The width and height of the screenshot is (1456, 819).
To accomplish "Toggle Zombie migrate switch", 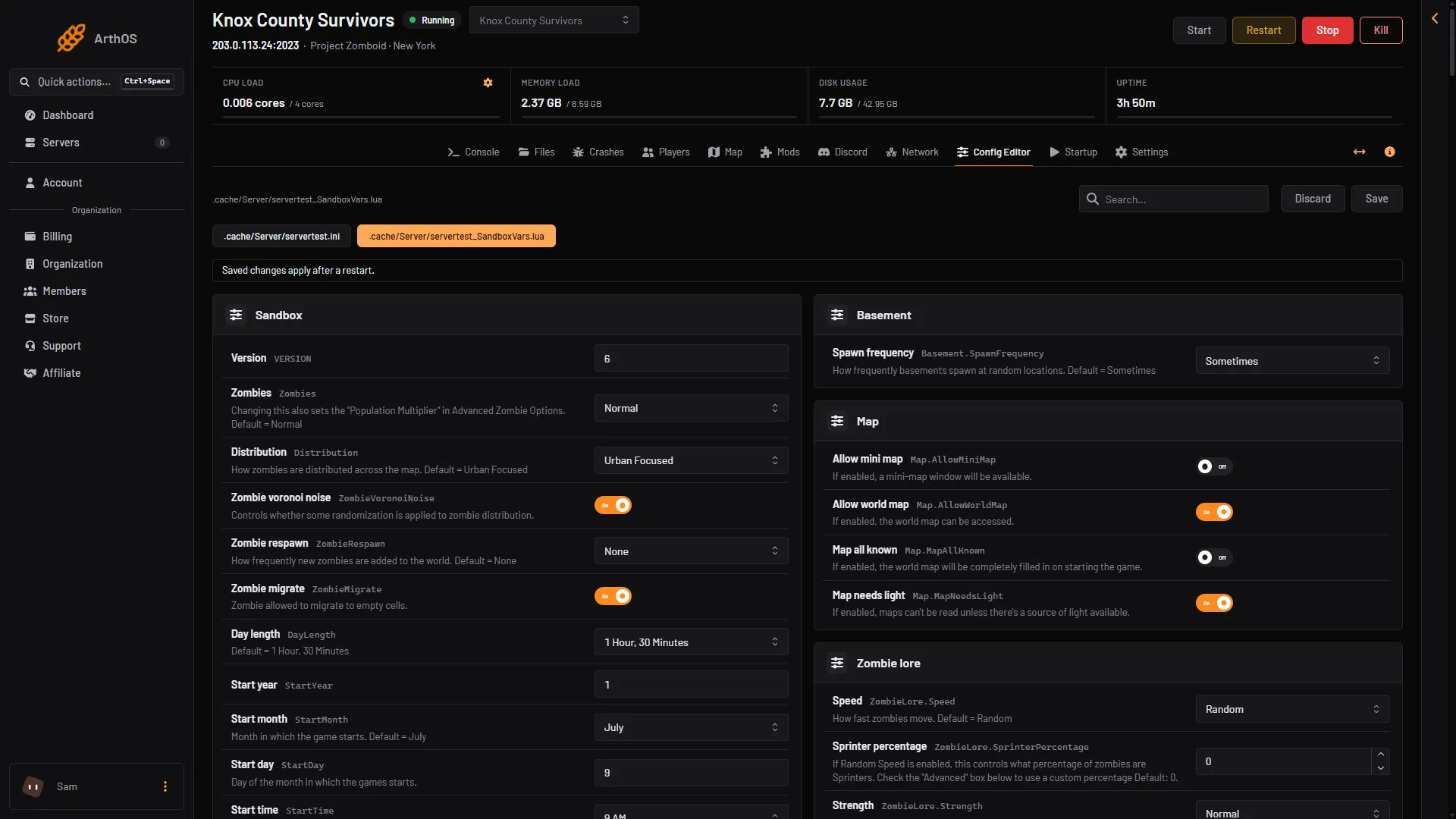I will click(613, 596).
